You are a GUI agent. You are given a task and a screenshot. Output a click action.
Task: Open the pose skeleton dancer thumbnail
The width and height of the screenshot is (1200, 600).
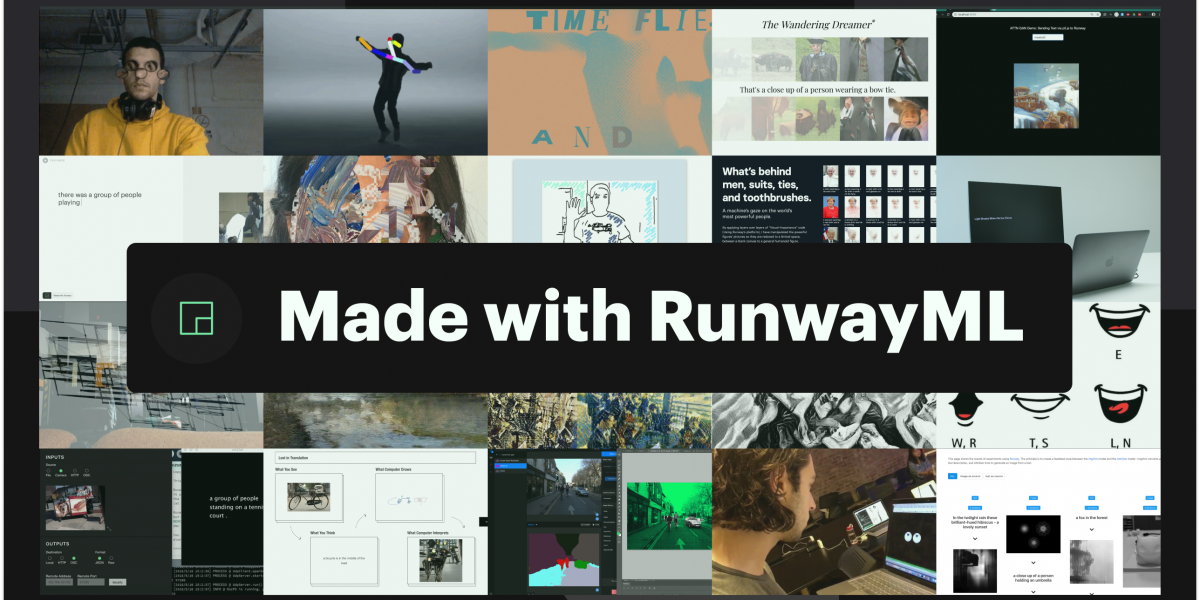click(x=375, y=82)
